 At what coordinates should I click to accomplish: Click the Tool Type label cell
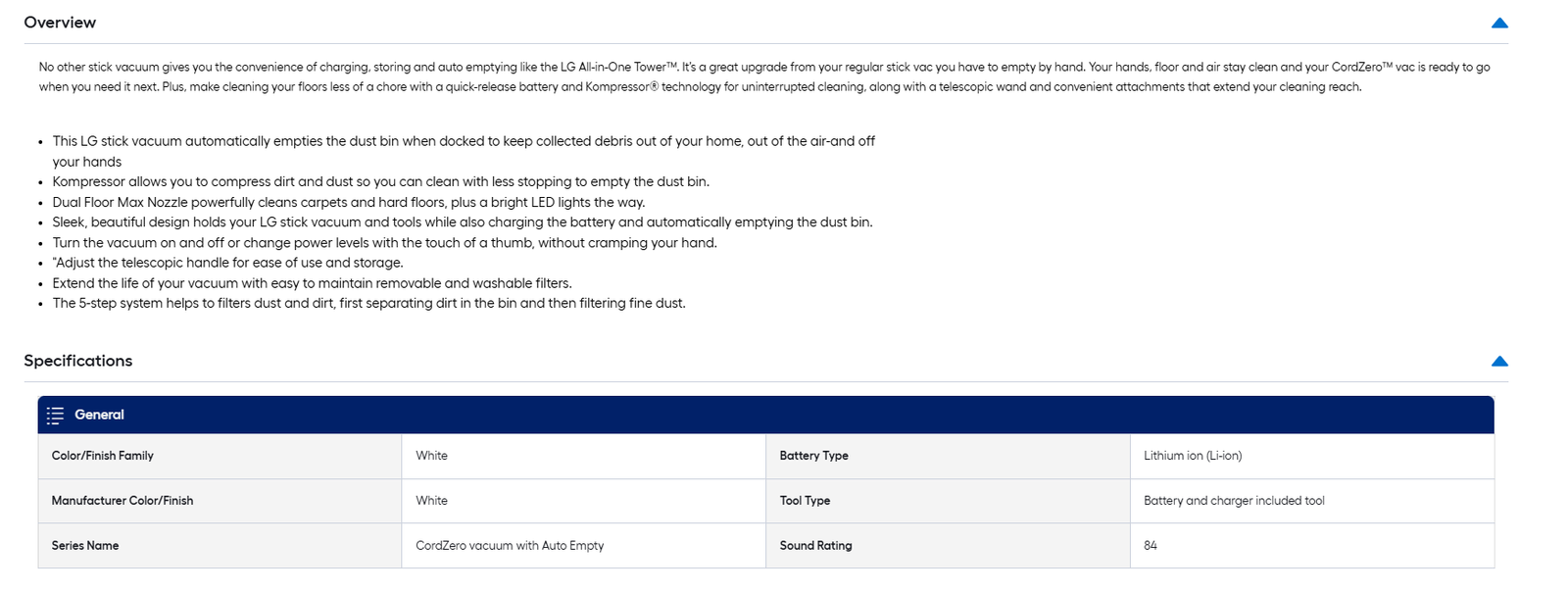[805, 501]
